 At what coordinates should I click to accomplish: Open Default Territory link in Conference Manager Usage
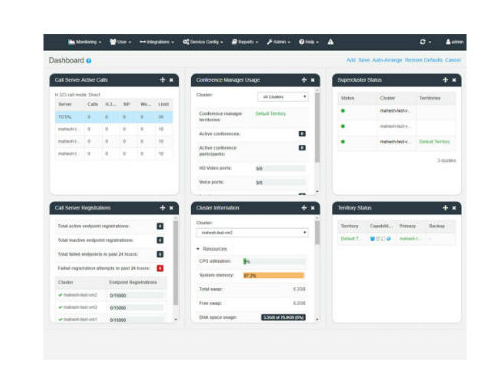(x=271, y=114)
